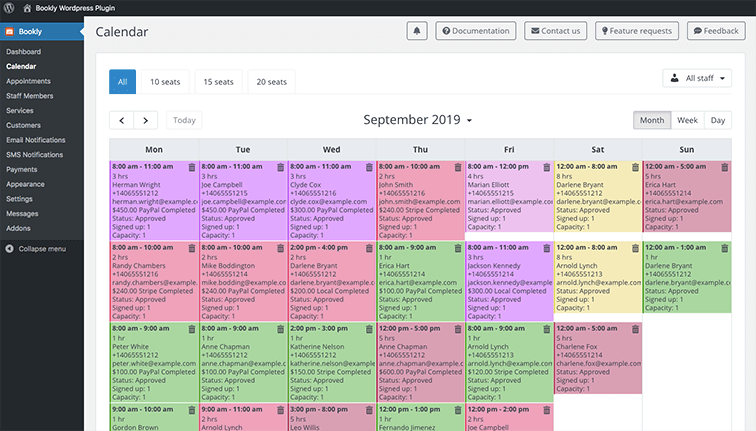Open Customers in sidebar
This screenshot has width=756, height=431.
[x=24, y=125]
